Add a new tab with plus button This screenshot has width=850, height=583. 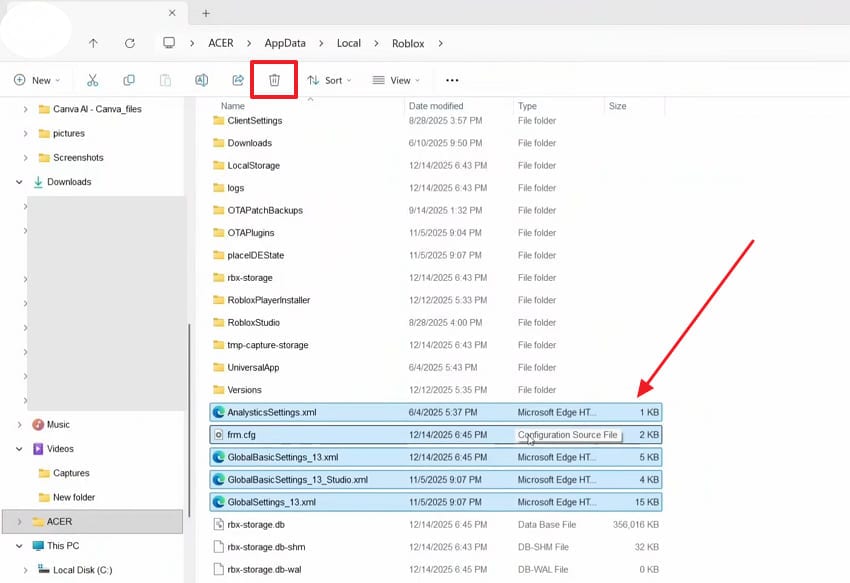tap(206, 13)
